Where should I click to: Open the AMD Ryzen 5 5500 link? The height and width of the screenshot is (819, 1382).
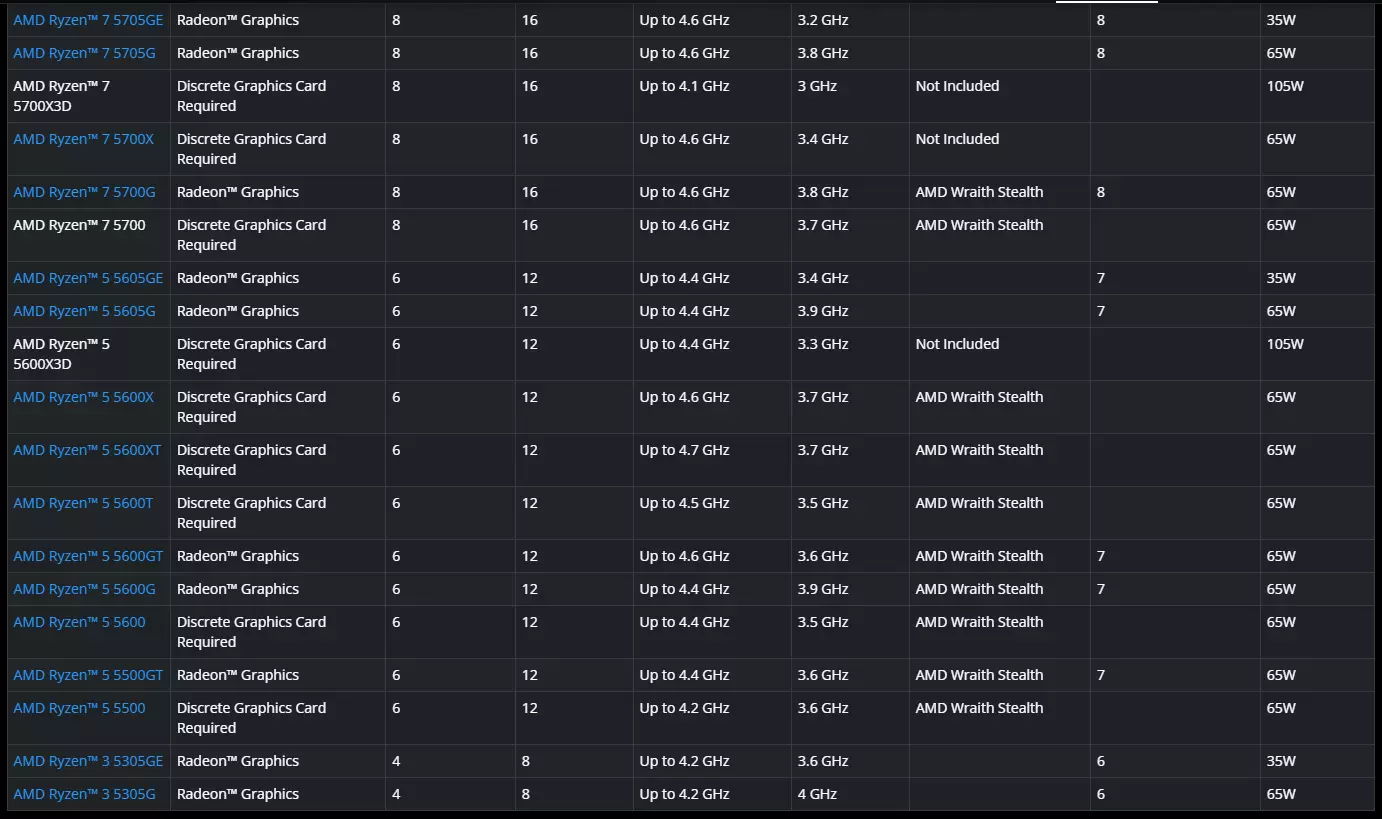pyautogui.click(x=79, y=708)
